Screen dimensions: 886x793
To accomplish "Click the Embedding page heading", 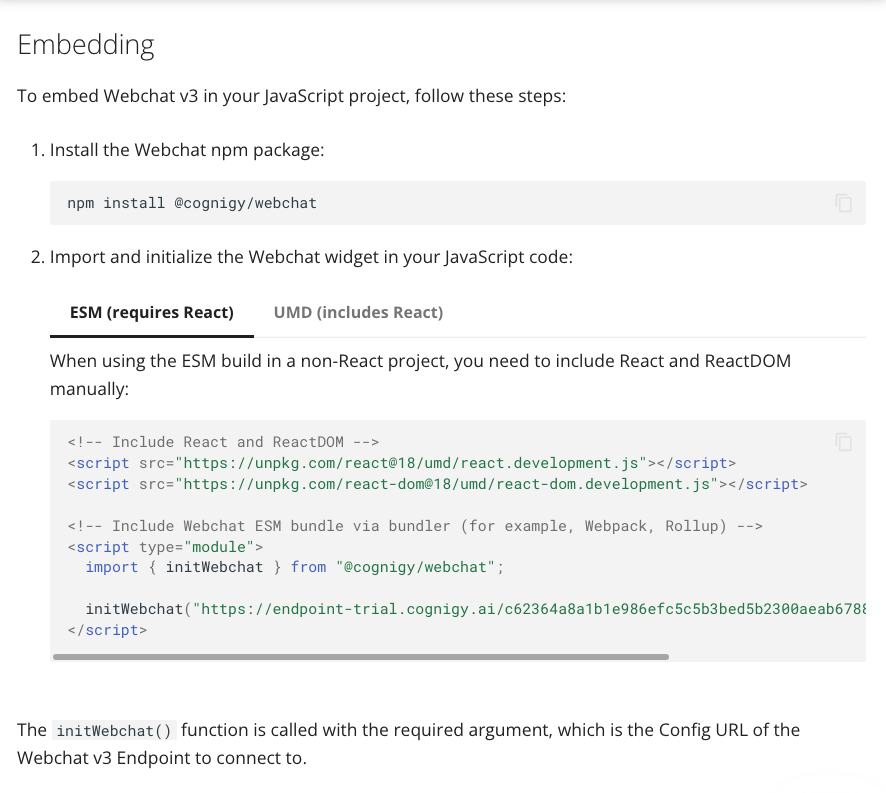I will pyautogui.click(x=86, y=44).
